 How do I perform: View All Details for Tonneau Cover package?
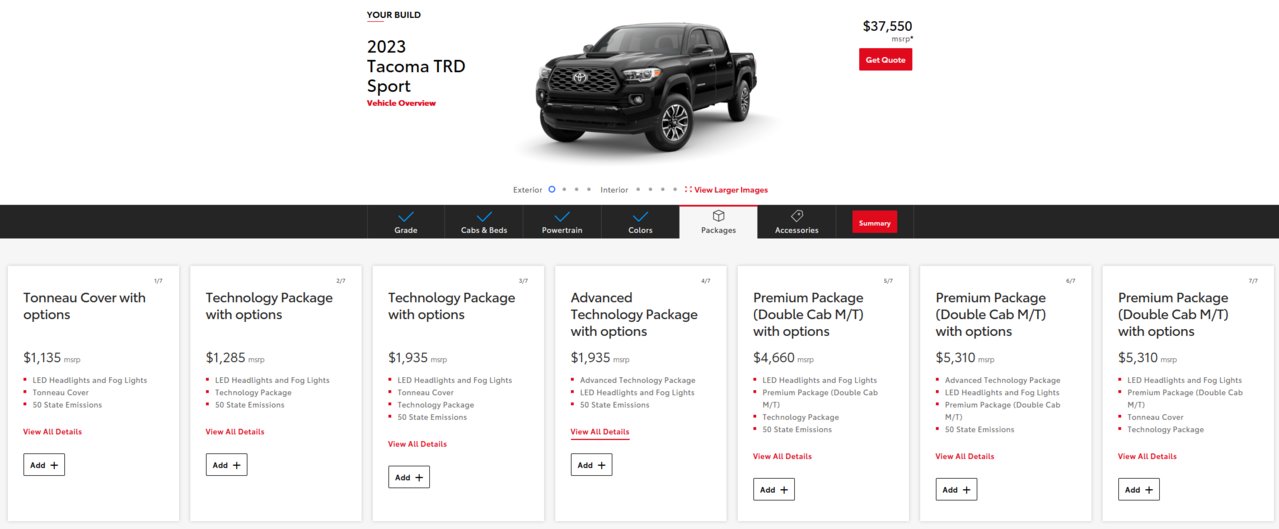tap(52, 432)
